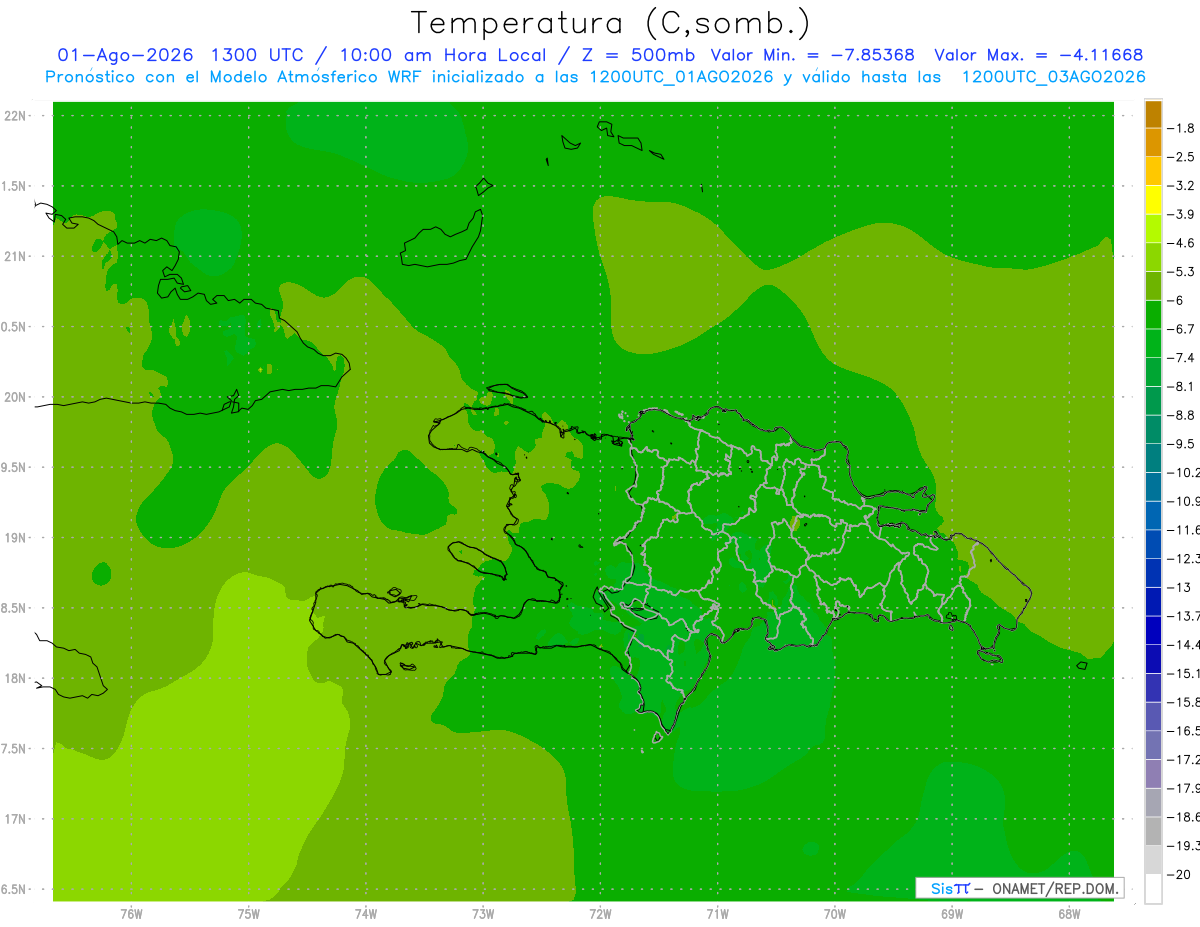The image size is (1200, 927).
Task: Select the lime swatch between -3.9 and -4.6
Action: tap(1153, 229)
